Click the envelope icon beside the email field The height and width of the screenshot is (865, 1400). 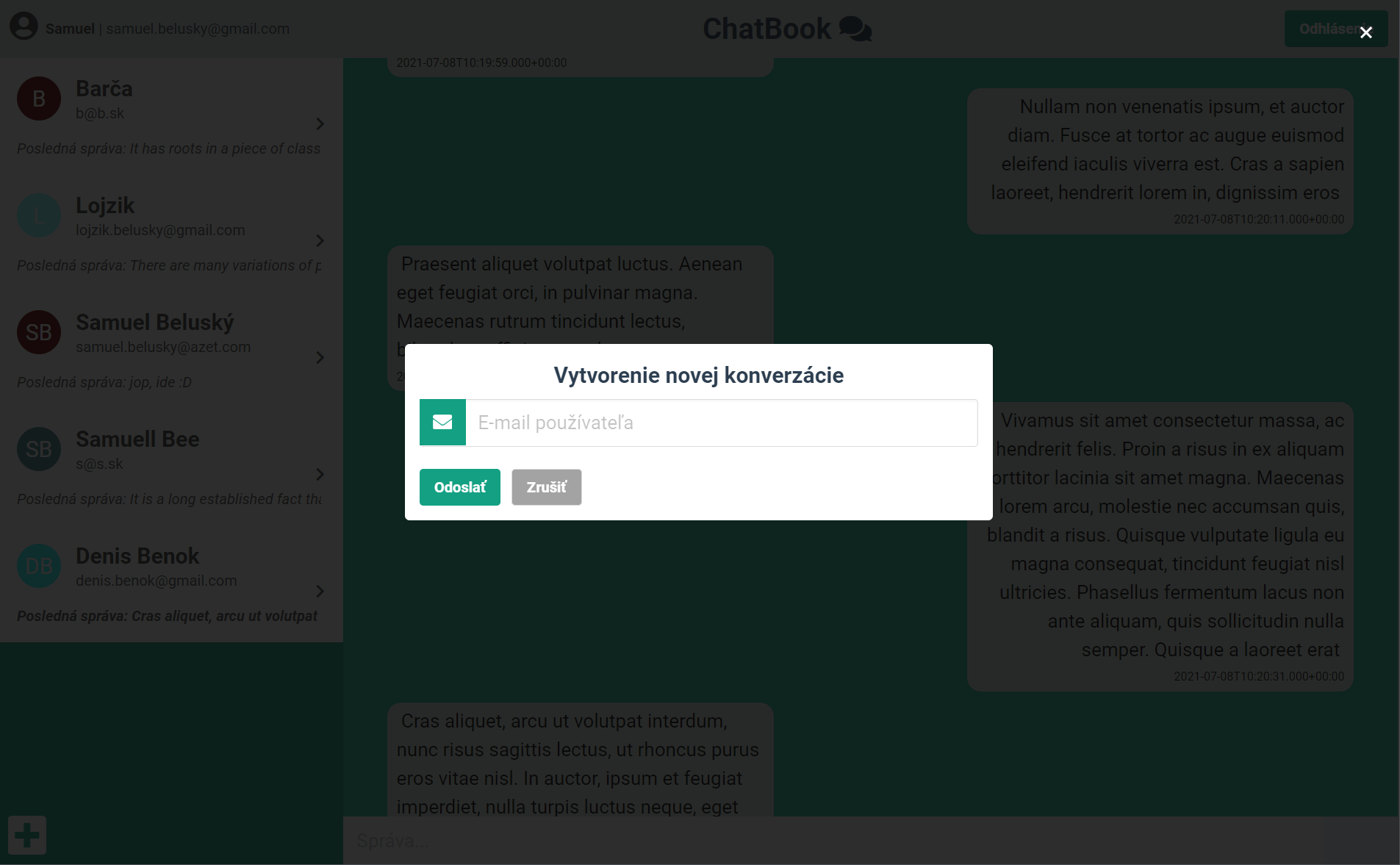coord(442,423)
